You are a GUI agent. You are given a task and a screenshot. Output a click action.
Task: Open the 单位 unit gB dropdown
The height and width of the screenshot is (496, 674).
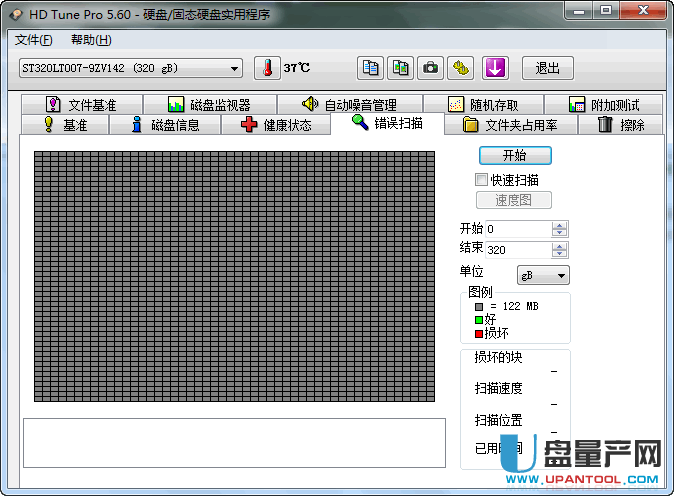coord(543,275)
